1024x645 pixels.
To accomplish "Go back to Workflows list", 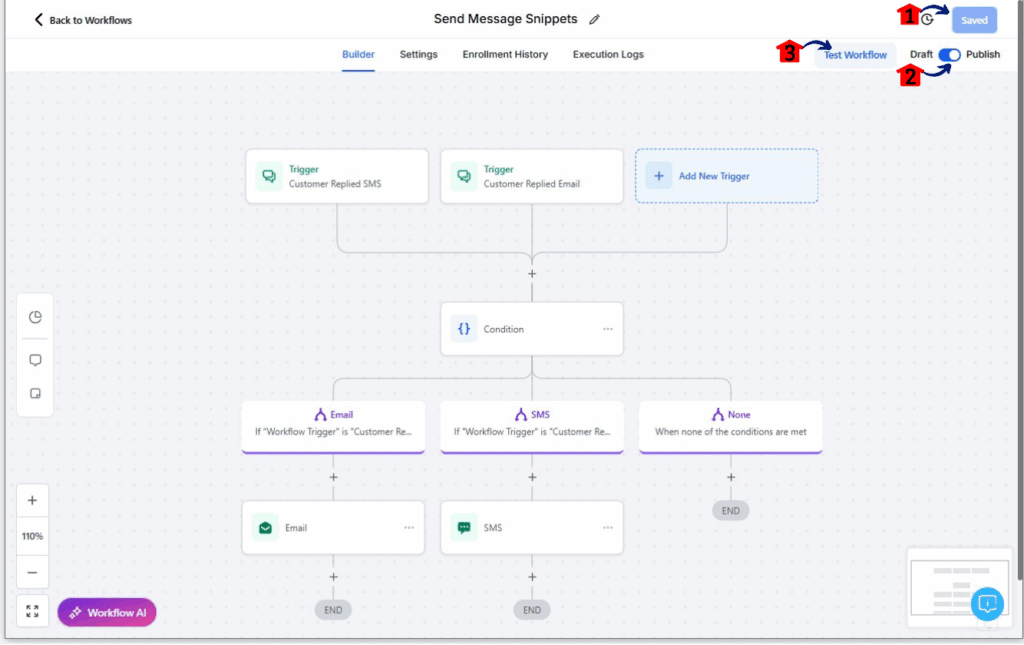I will click(83, 20).
